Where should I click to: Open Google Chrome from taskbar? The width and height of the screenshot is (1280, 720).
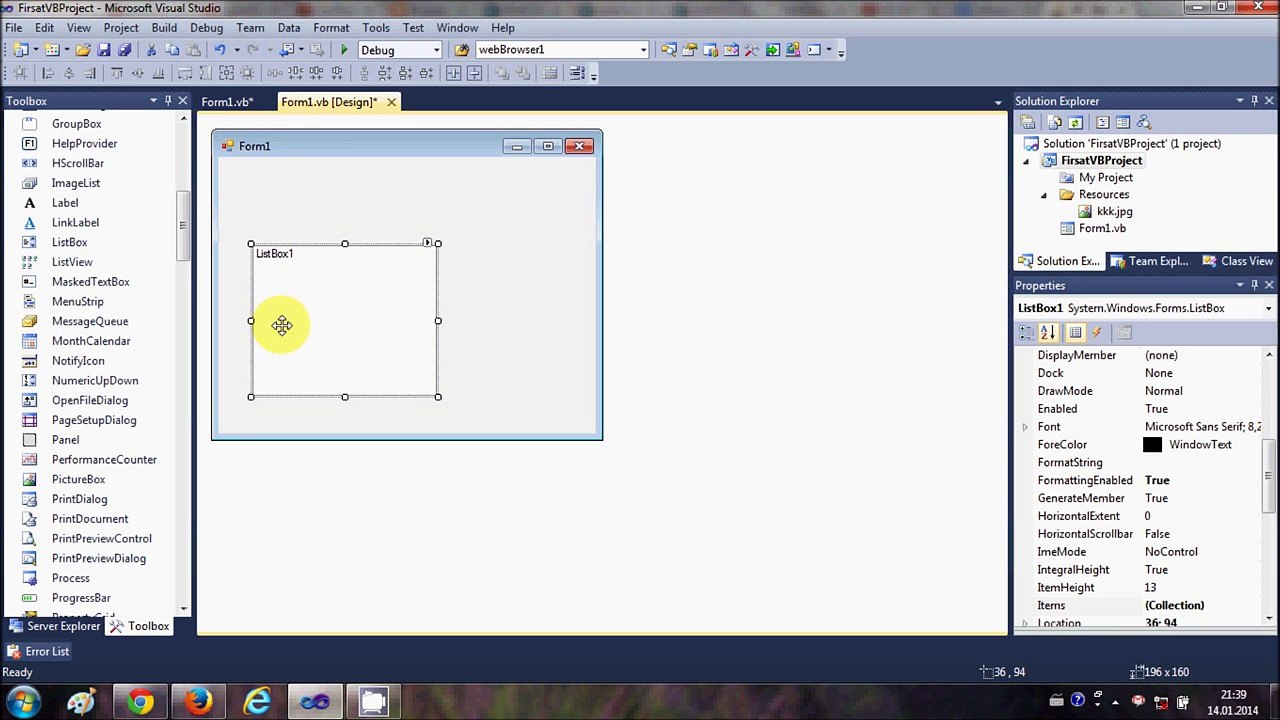(140, 702)
